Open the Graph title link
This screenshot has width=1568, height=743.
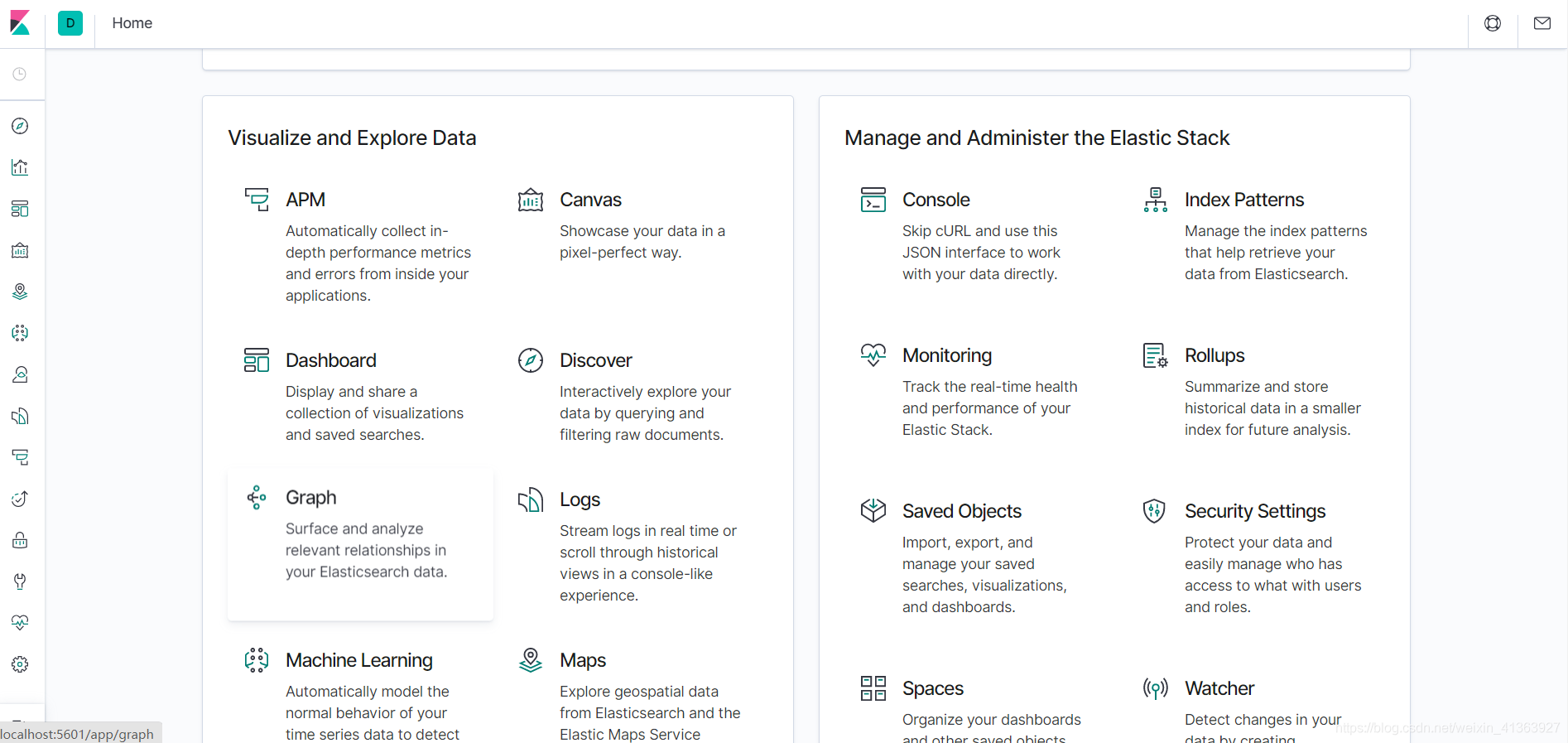tap(311, 497)
